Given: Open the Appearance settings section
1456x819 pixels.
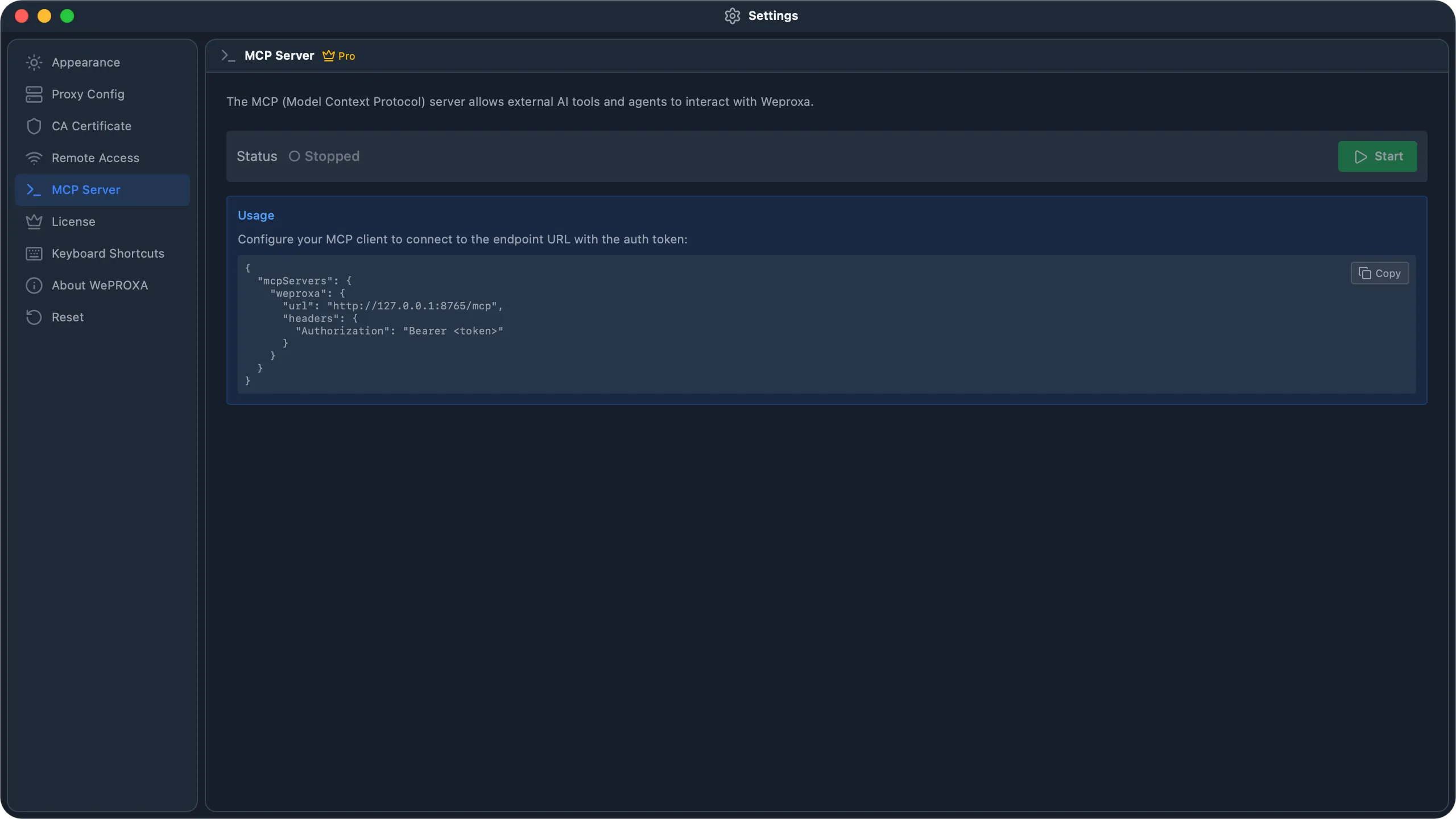Looking at the screenshot, I should pyautogui.click(x=102, y=63).
